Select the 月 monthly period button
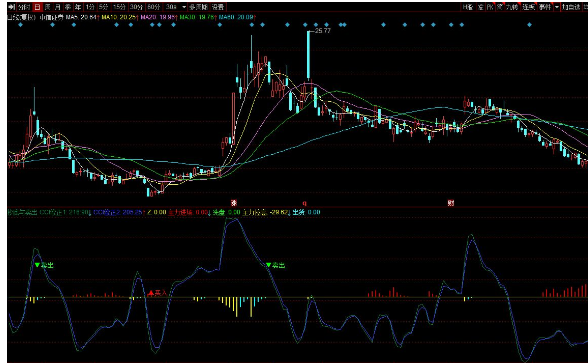 58,7
